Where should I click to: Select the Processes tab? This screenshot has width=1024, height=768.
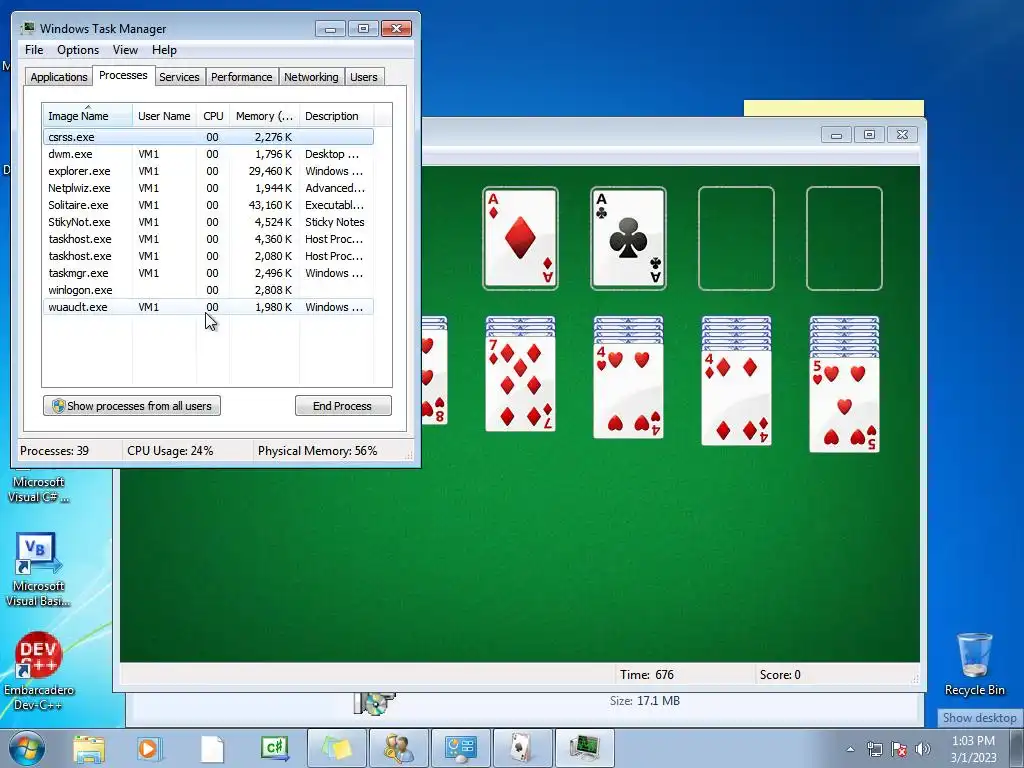[123, 76]
